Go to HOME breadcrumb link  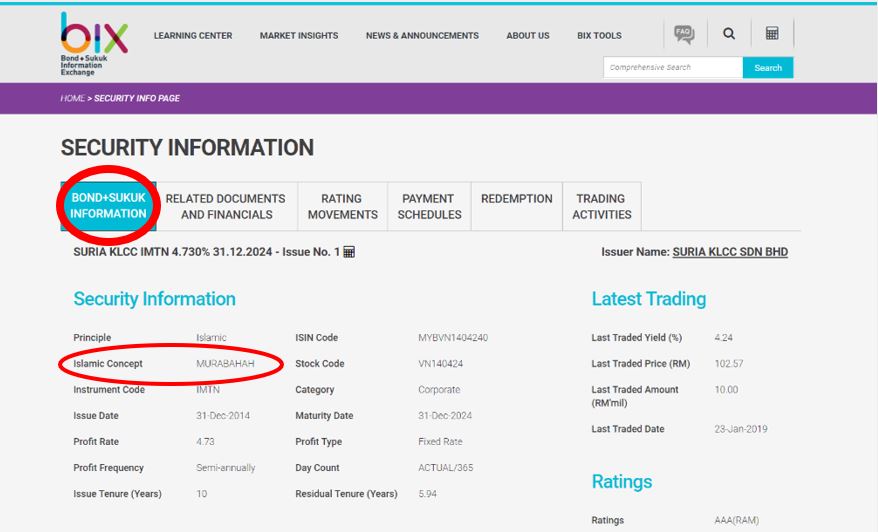click(72, 98)
